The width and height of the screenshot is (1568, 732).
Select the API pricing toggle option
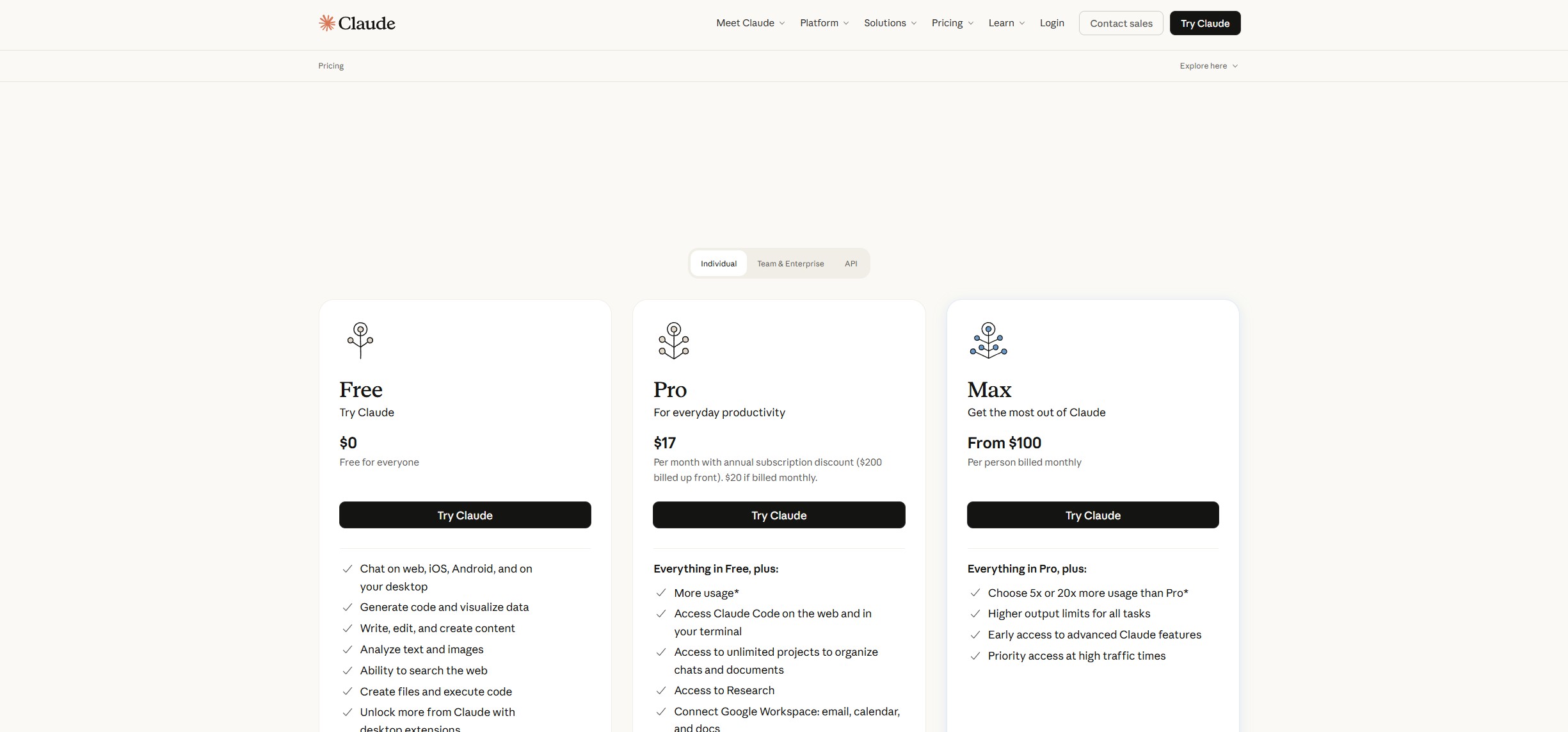click(x=851, y=263)
